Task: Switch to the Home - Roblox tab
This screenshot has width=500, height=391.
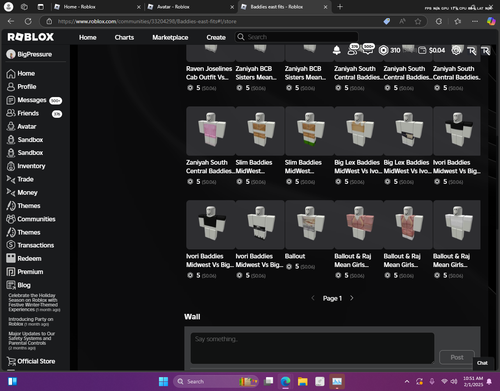Action: tap(97, 7)
